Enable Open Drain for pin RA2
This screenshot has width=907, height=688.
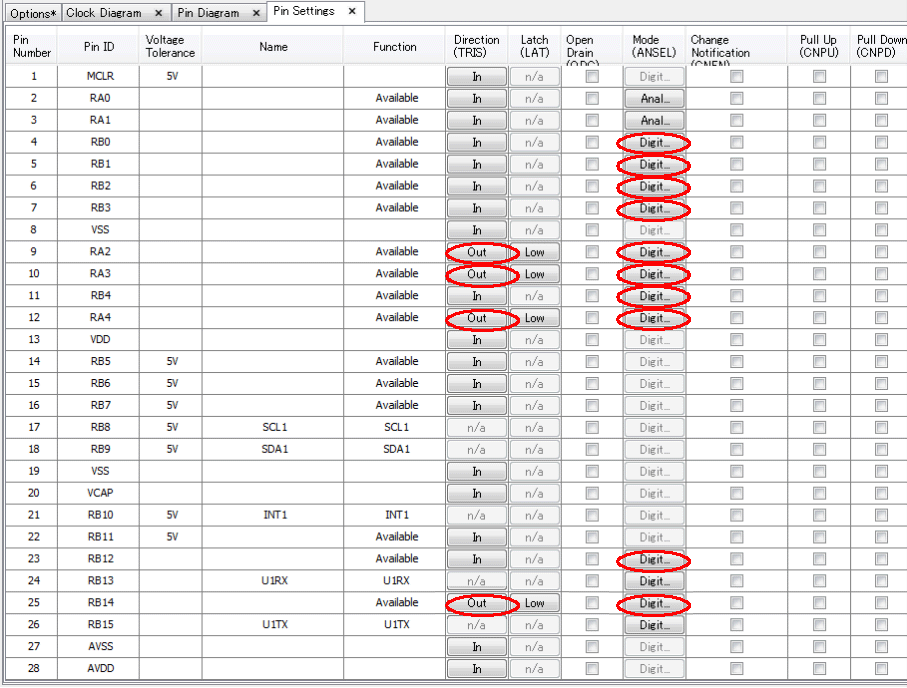click(x=592, y=252)
